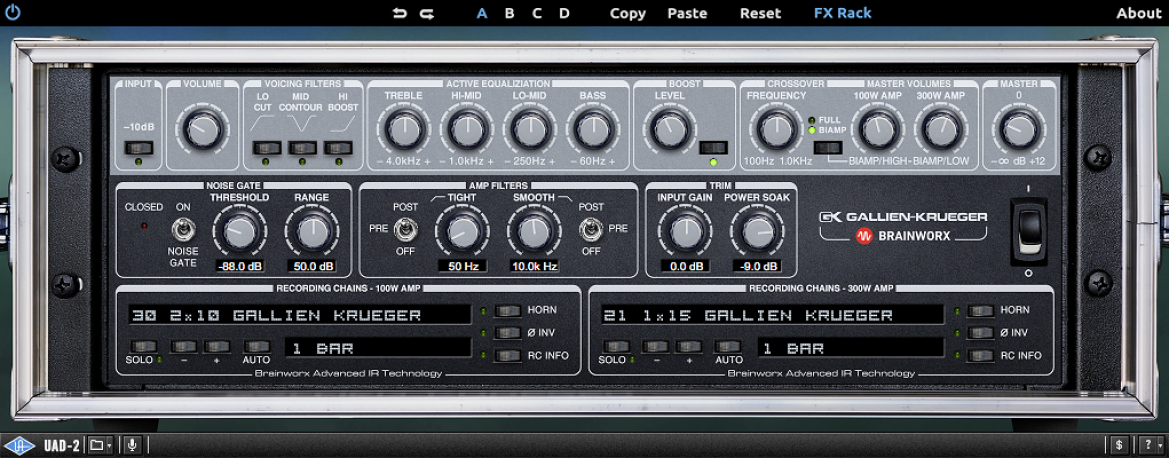Click RC Info on the 300W Amp chain
Image resolution: width=1169 pixels, height=458 pixels.
[x=981, y=356]
